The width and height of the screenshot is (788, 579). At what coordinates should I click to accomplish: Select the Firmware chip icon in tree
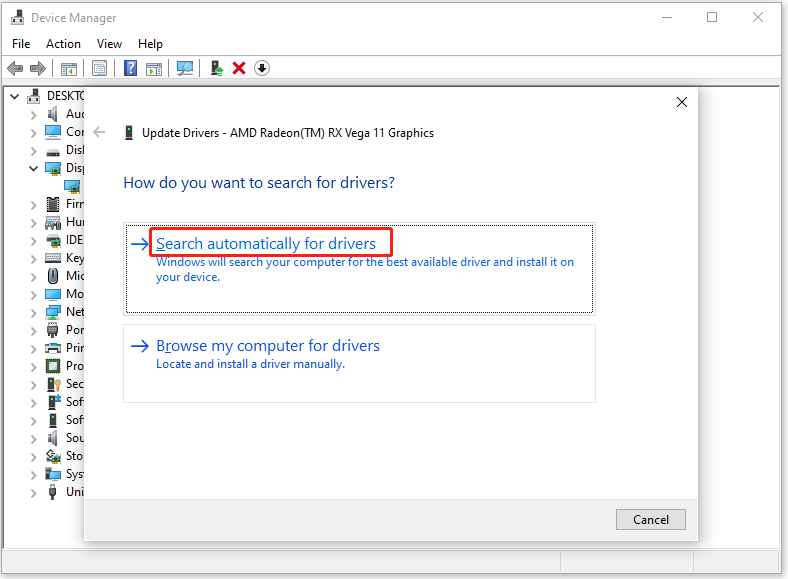(53, 204)
